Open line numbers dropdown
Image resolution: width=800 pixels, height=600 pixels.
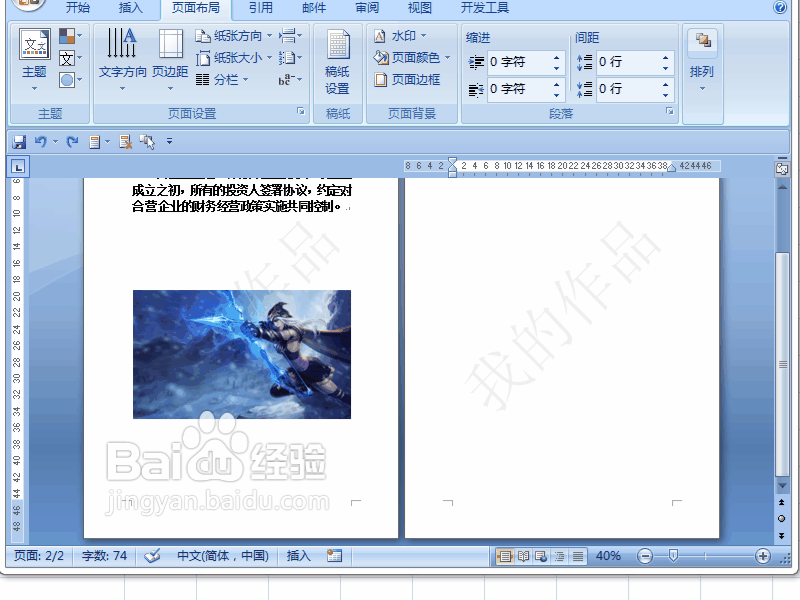pyautogui.click(x=290, y=58)
